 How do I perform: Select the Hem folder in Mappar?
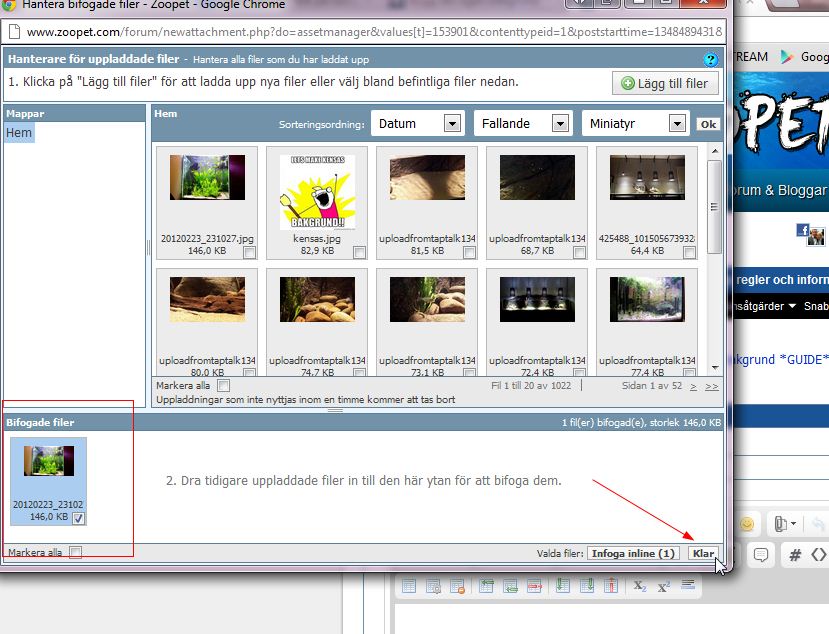point(19,133)
